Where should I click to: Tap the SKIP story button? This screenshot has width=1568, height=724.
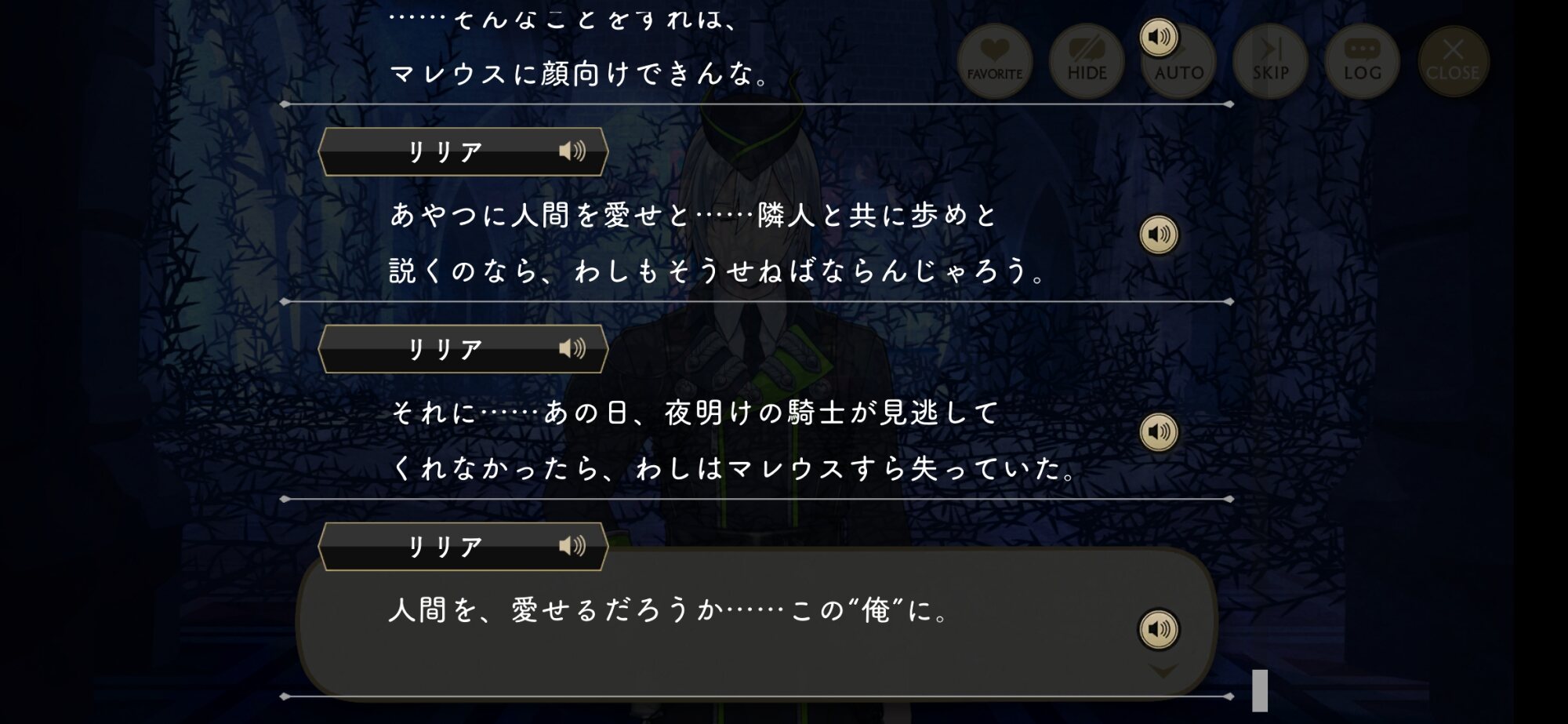(1270, 61)
